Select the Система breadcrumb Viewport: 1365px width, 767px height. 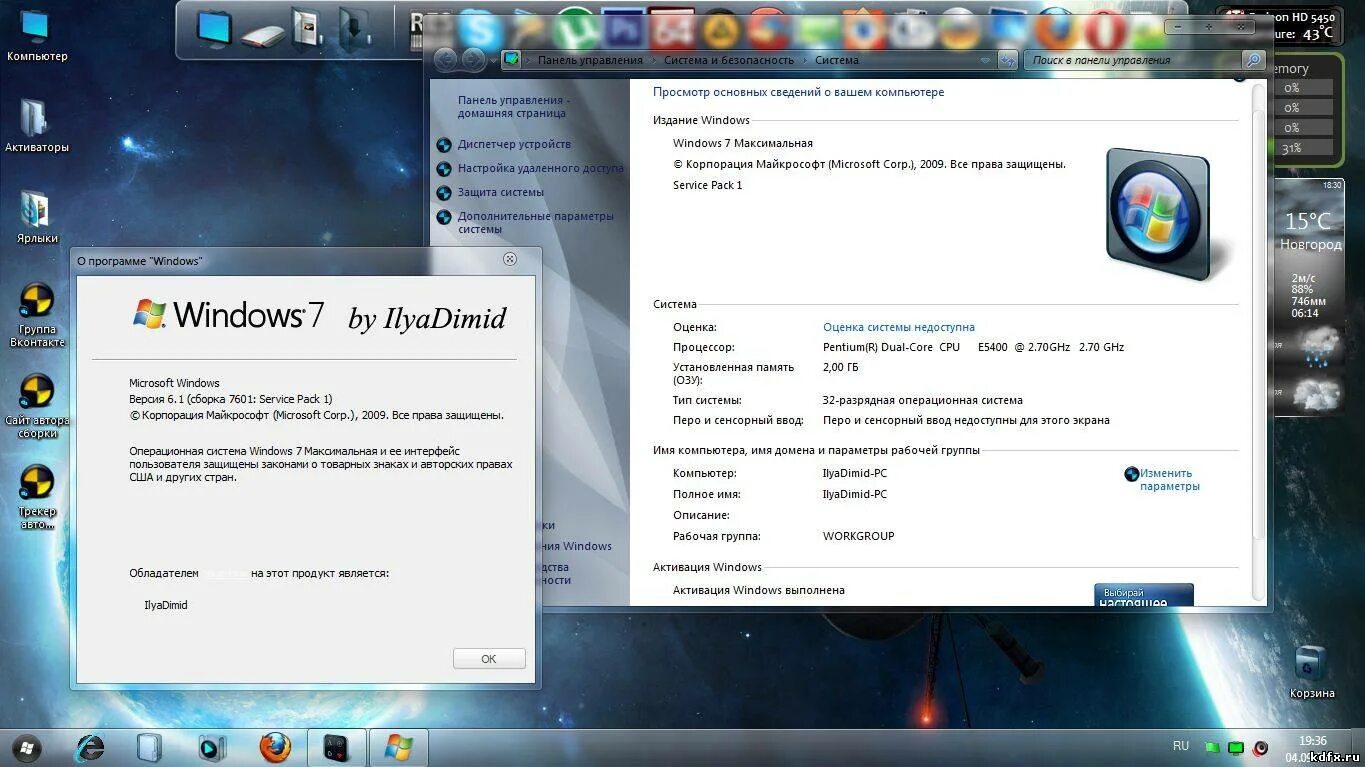click(837, 60)
